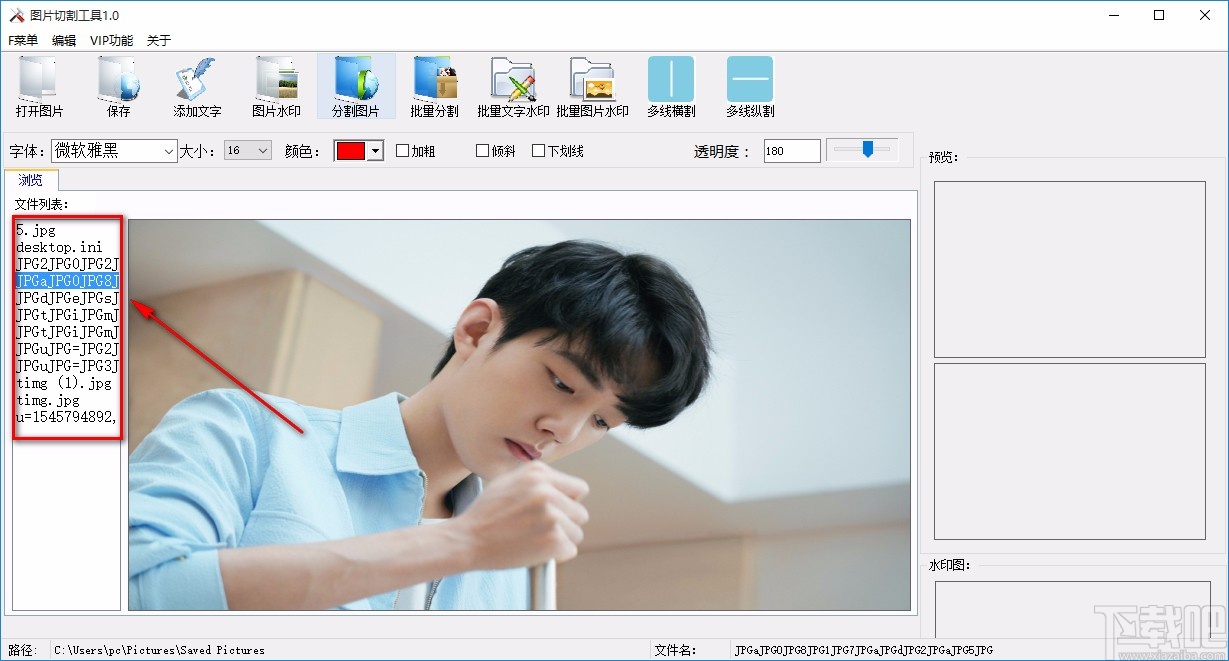The image size is (1229, 661).
Task: Expand the 大小 font size dropdown
Action: click(x=262, y=150)
